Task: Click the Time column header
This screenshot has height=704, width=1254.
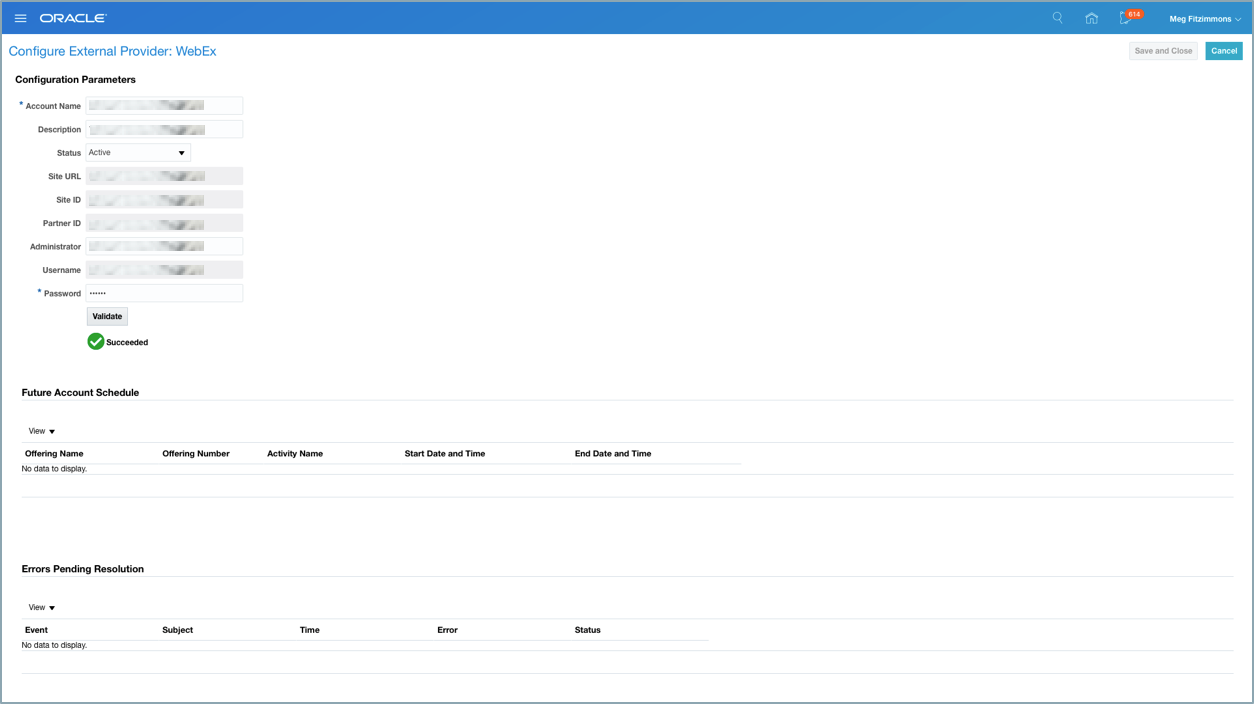Action: coord(310,630)
